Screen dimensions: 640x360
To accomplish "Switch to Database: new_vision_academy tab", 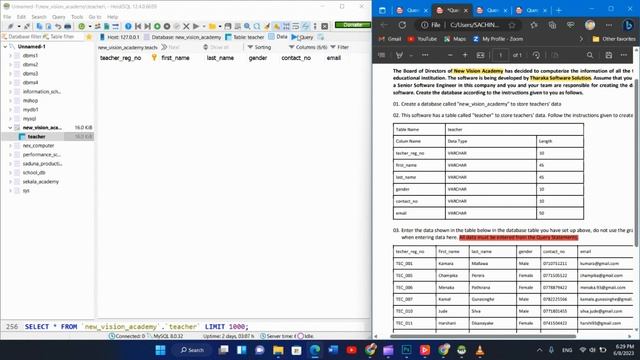I will [182, 37].
